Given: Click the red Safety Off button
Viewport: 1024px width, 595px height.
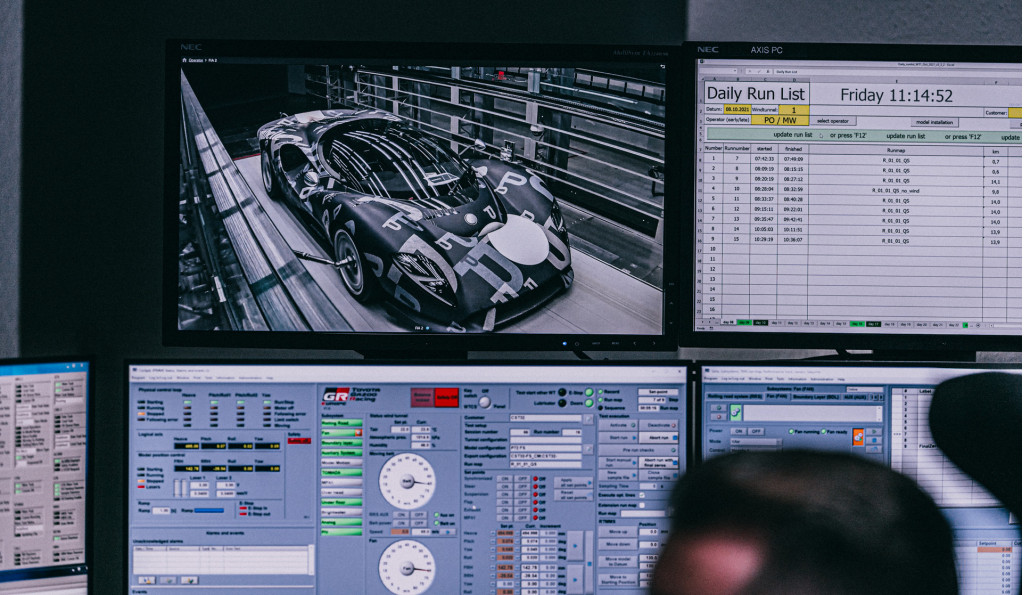Looking at the screenshot, I should 447,397.
